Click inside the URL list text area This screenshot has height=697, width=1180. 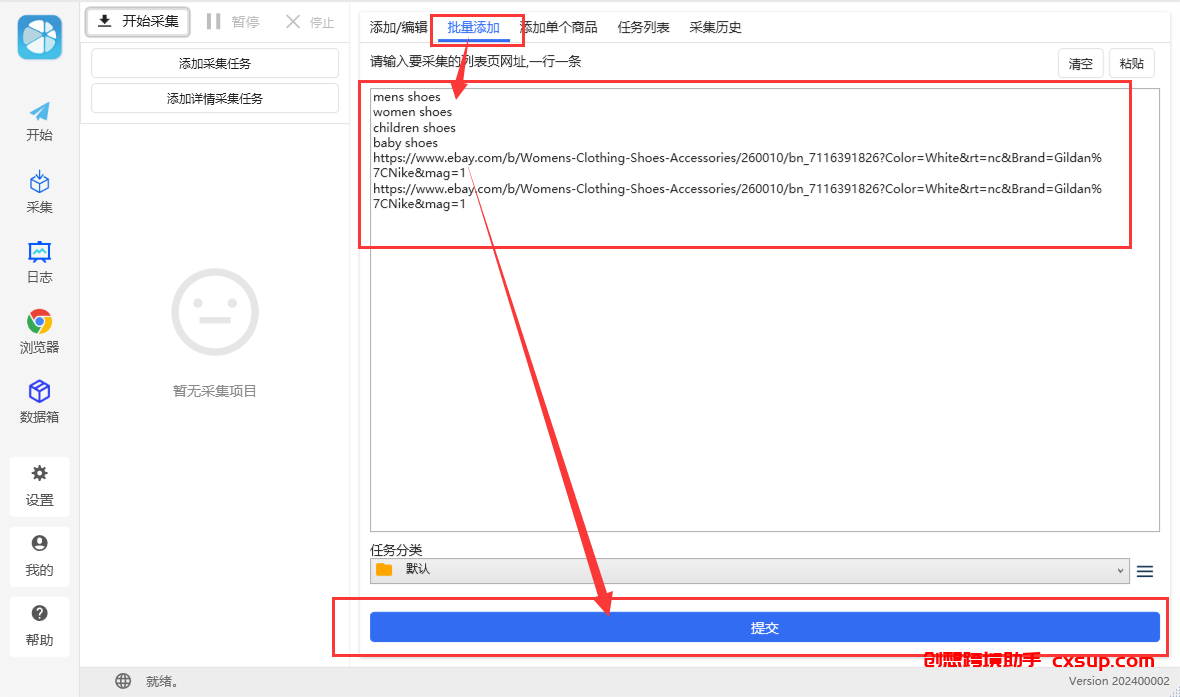(765, 309)
